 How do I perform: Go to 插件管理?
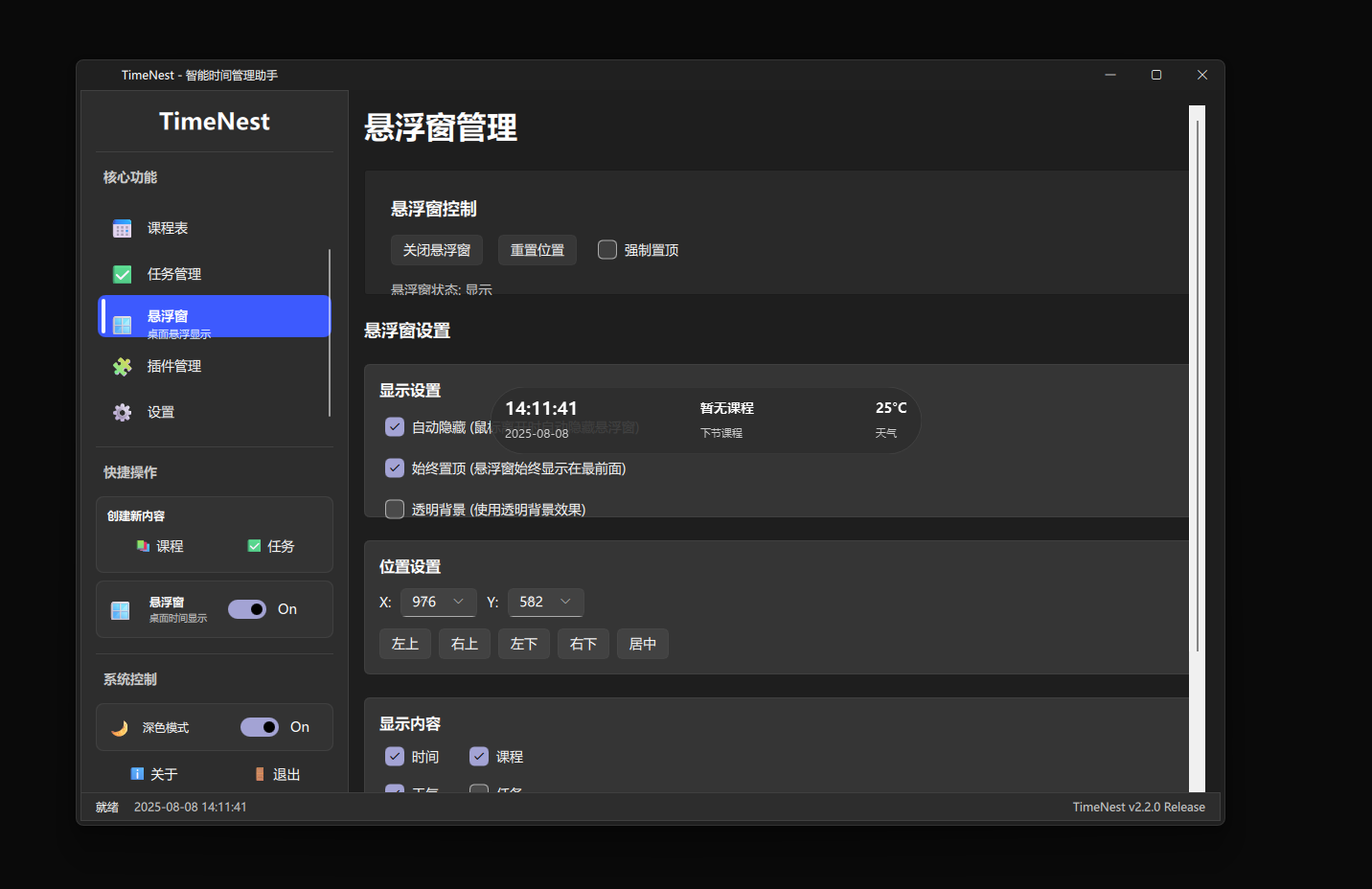tap(214, 366)
